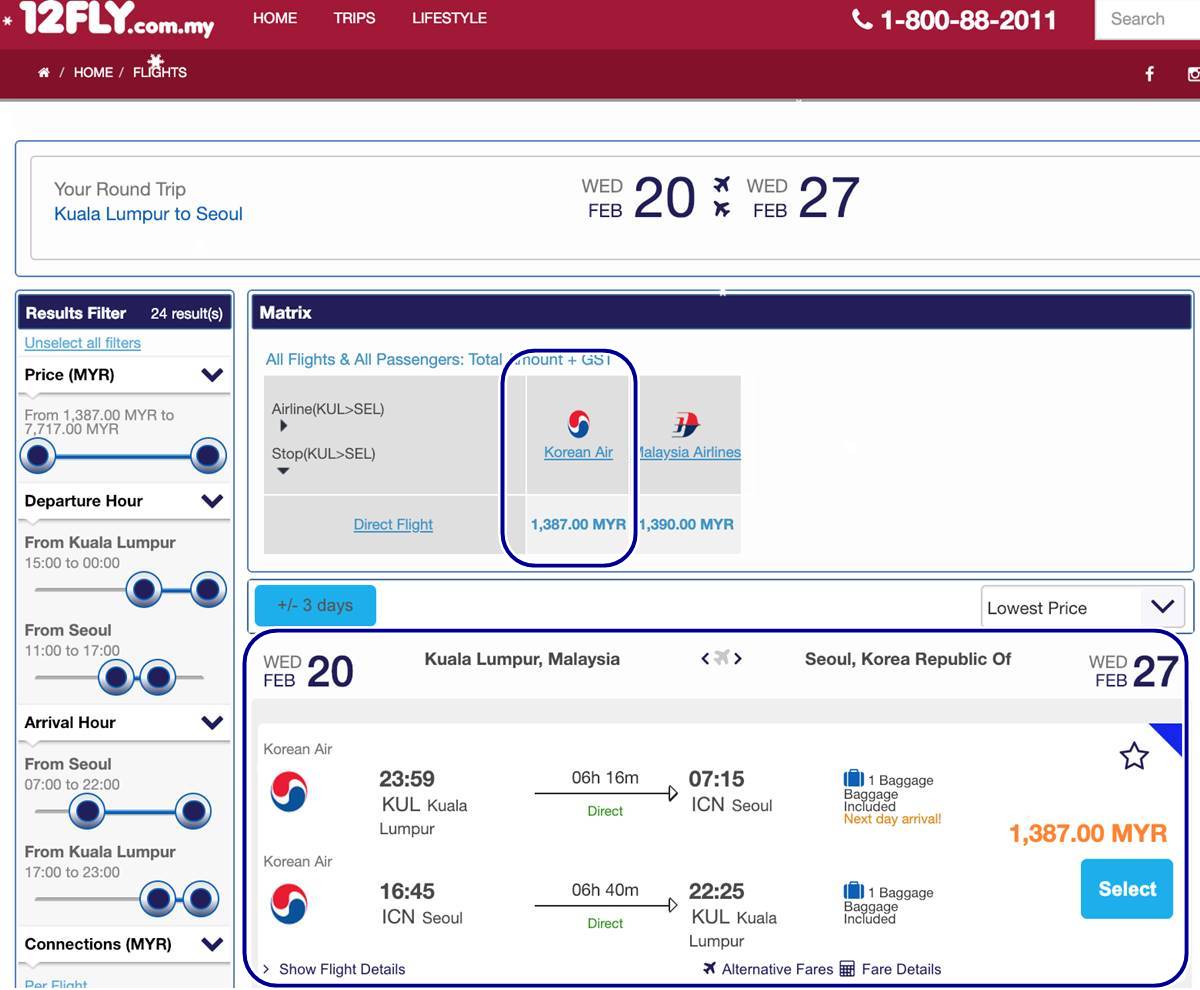Image resolution: width=1200 pixels, height=990 pixels.
Task: Adjust the maximum price slider handle
Action: coord(207,456)
